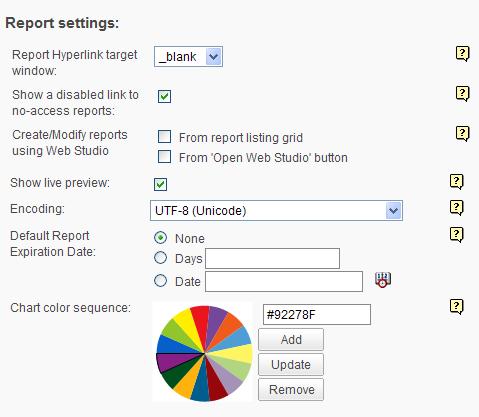
Task: Click the Update color button
Action: pyautogui.click(x=291, y=364)
